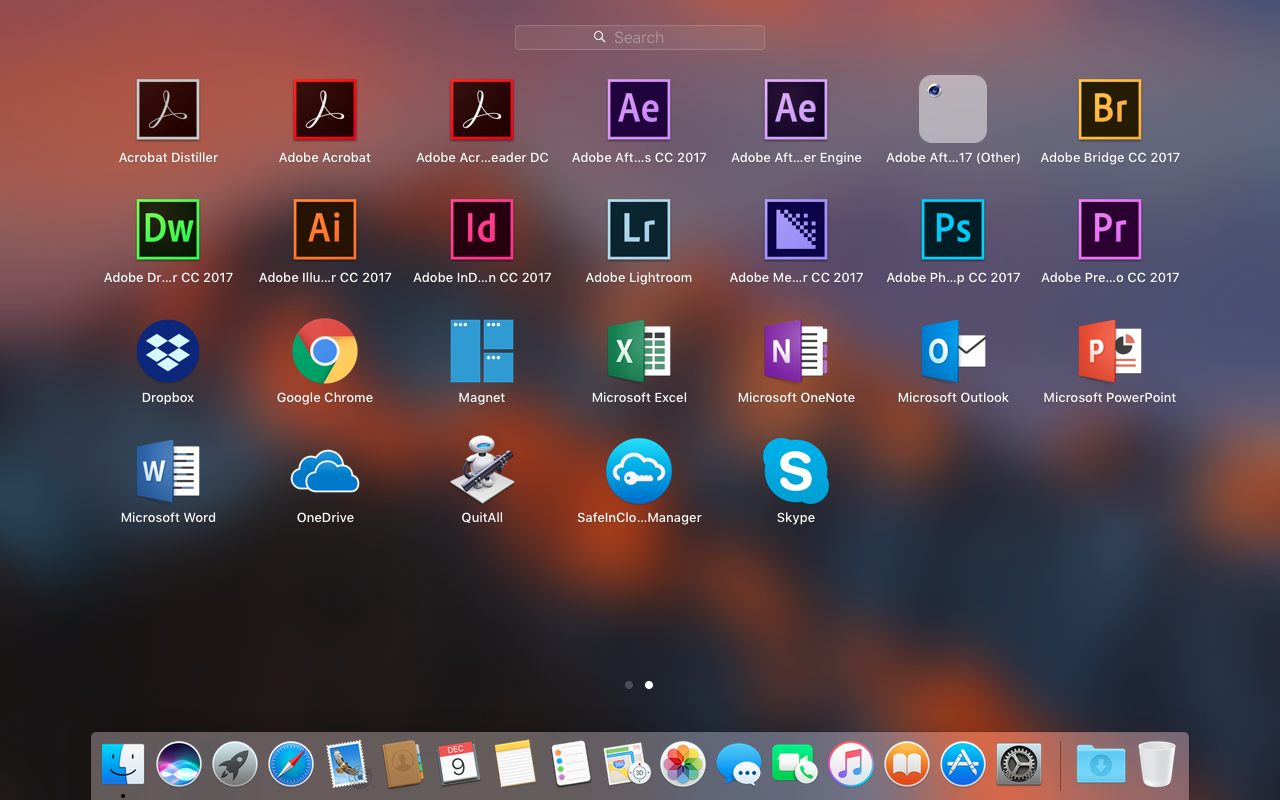This screenshot has height=800, width=1280.
Task: Open the Calendar app in Dock
Action: pos(459,765)
